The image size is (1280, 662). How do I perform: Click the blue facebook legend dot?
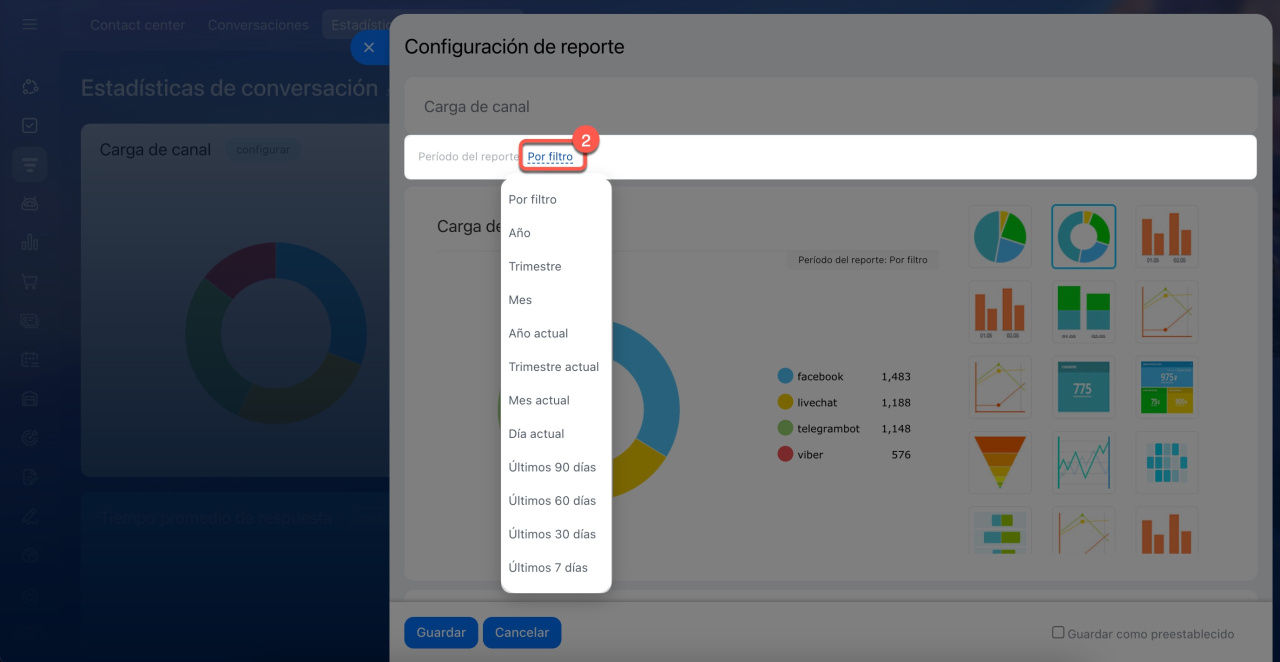point(785,376)
